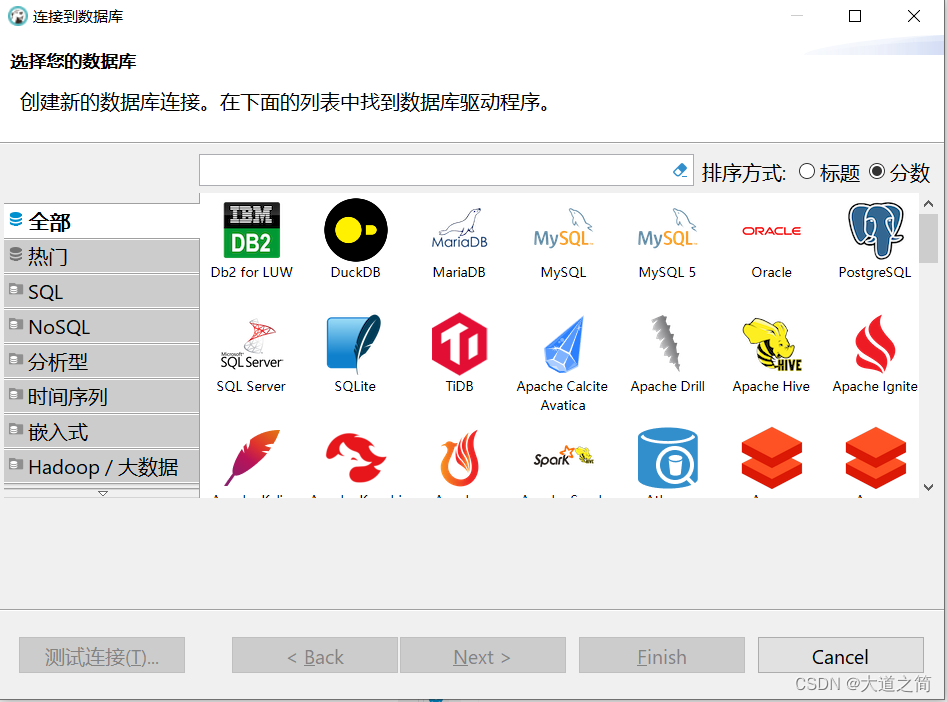The image size is (947, 702).
Task: Switch to the 分析型 category
Action: point(101,362)
